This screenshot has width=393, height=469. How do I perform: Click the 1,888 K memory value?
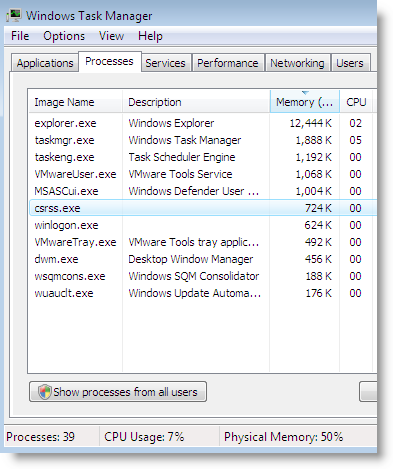click(x=314, y=140)
